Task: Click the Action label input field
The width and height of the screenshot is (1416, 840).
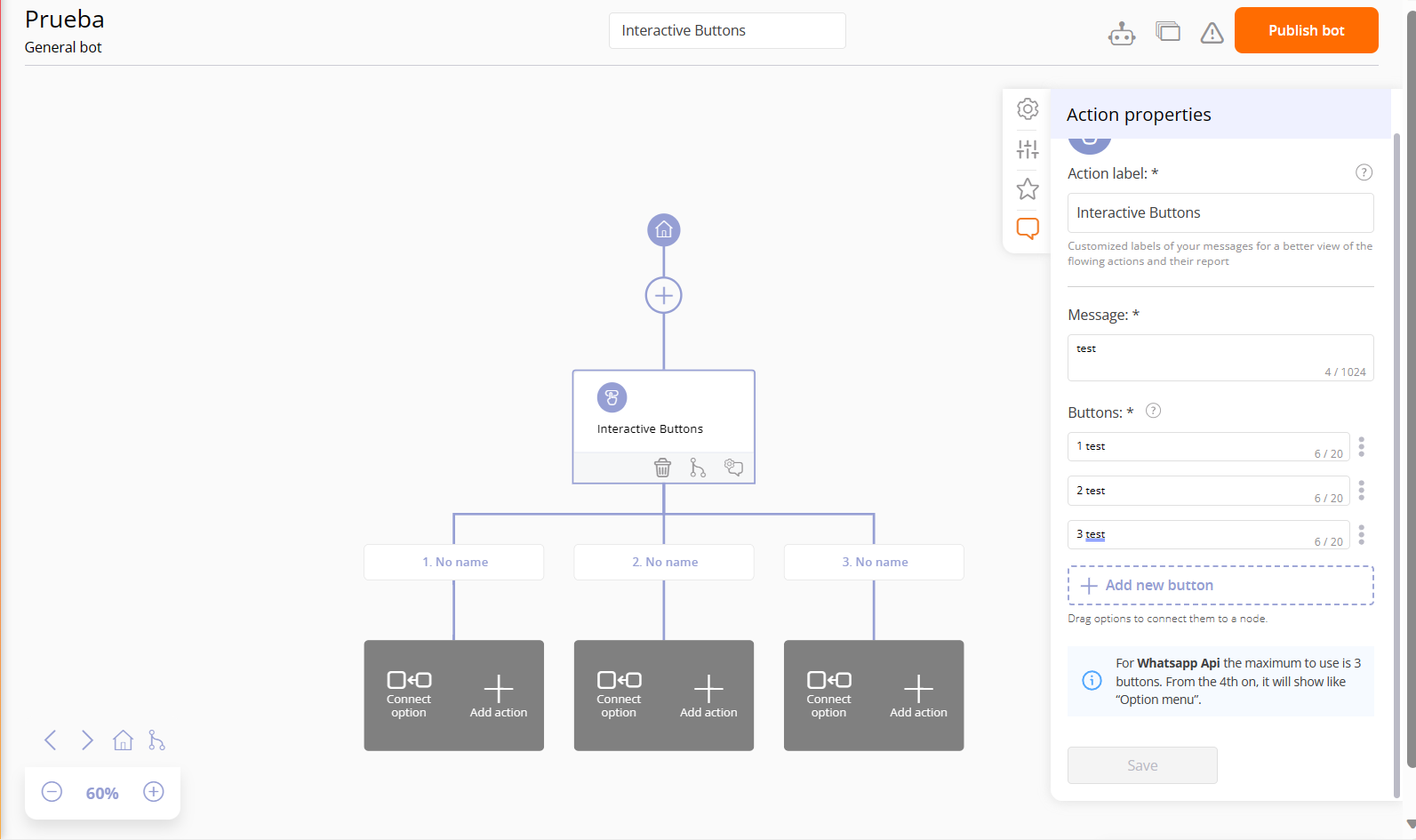Action: (x=1220, y=213)
